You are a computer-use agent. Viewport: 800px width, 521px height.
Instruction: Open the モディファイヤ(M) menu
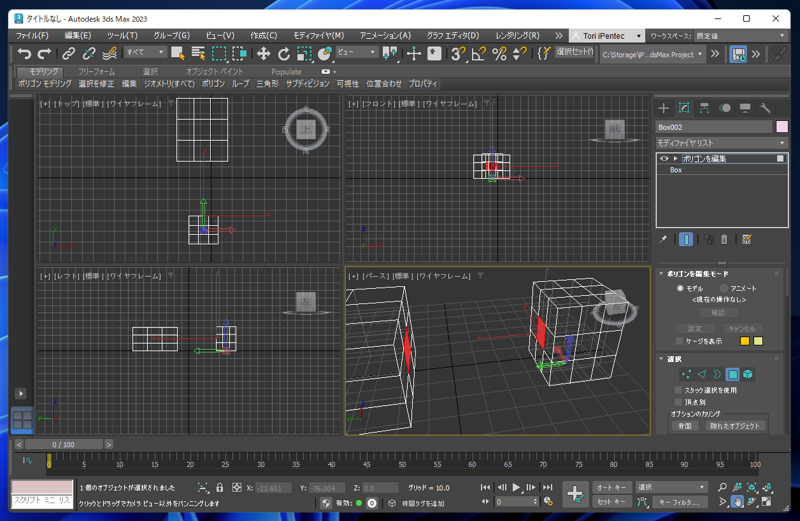click(x=318, y=36)
